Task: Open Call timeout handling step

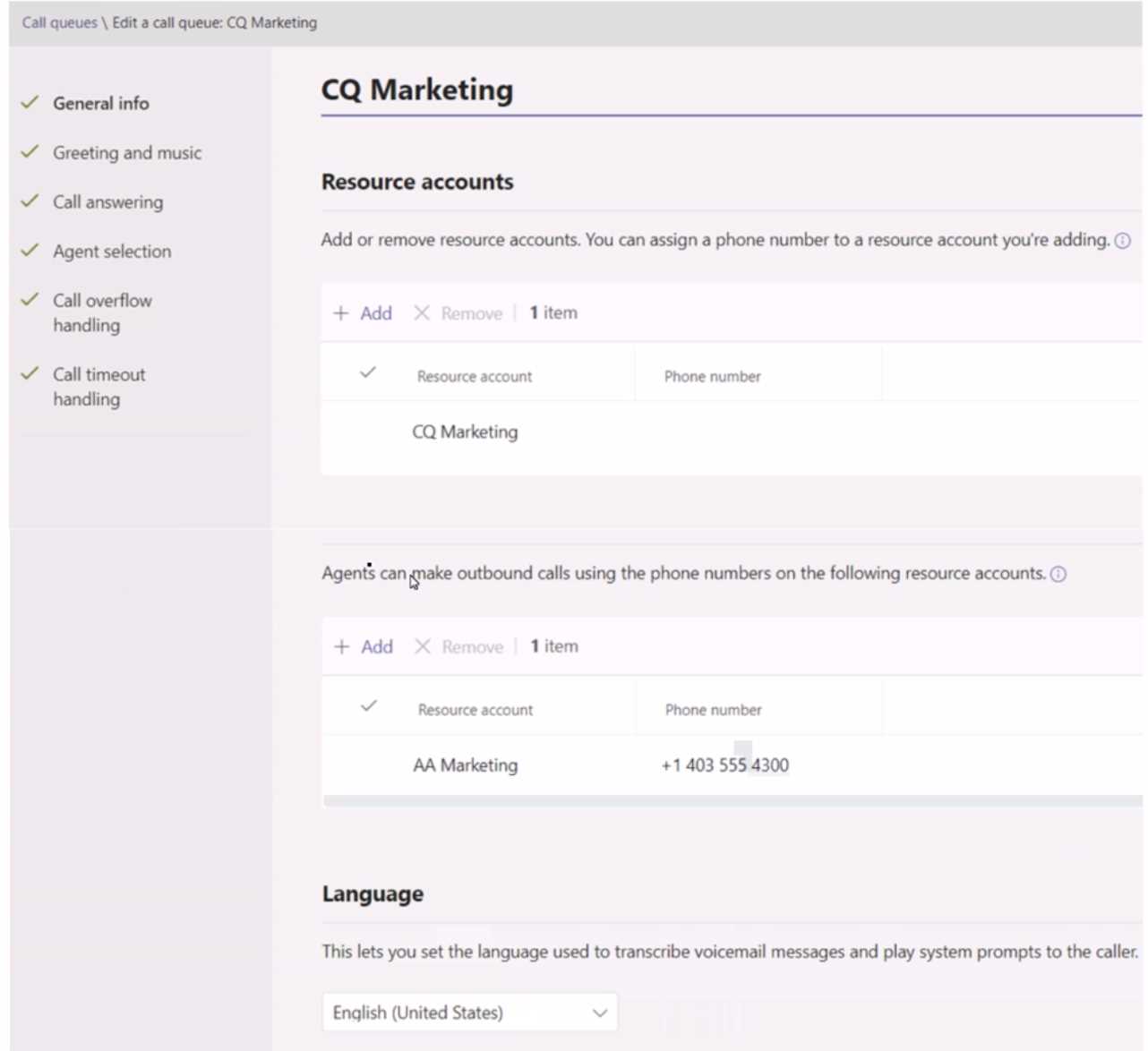Action: point(99,387)
